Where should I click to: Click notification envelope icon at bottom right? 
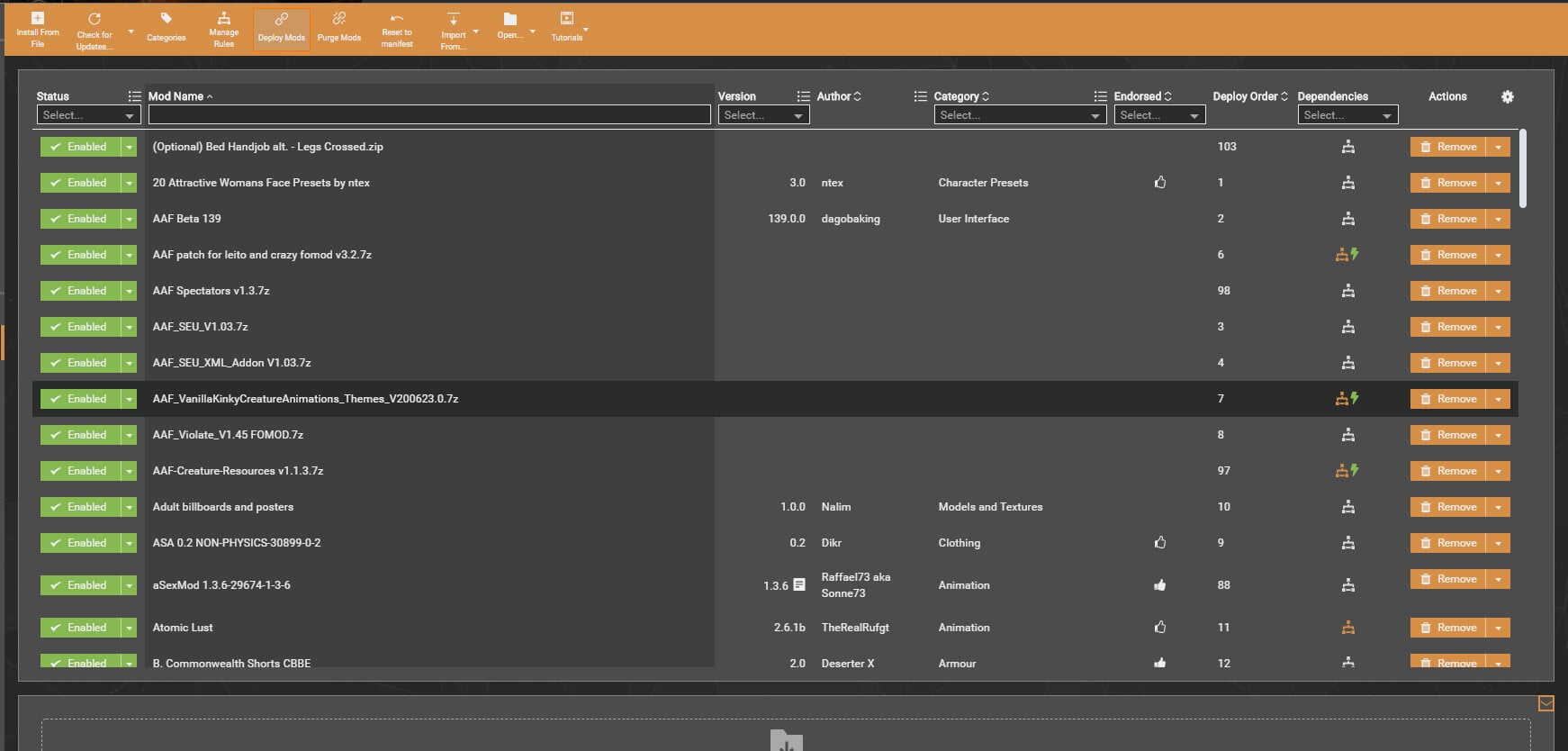[1545, 704]
